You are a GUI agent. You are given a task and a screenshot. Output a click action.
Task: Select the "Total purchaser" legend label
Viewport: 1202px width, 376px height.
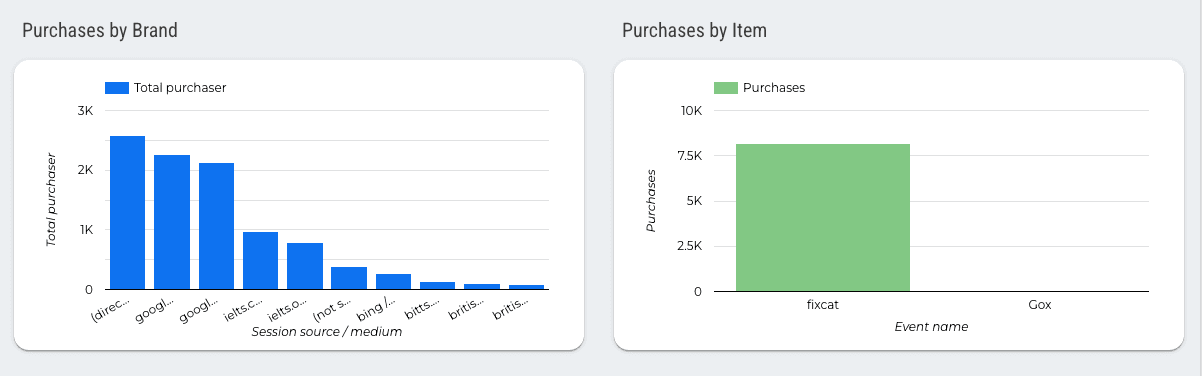click(x=180, y=88)
